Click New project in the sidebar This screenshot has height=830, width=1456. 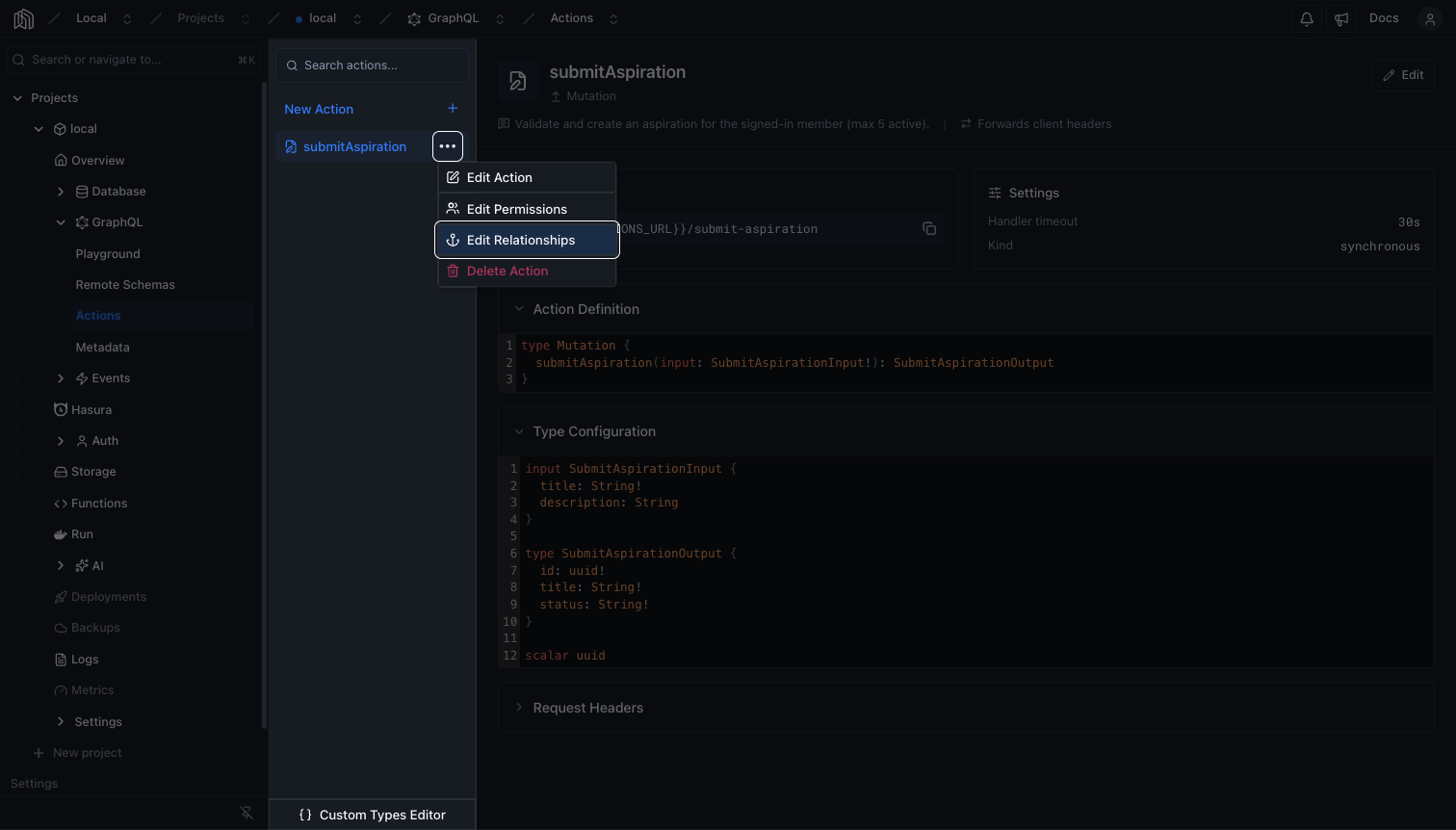[77, 753]
